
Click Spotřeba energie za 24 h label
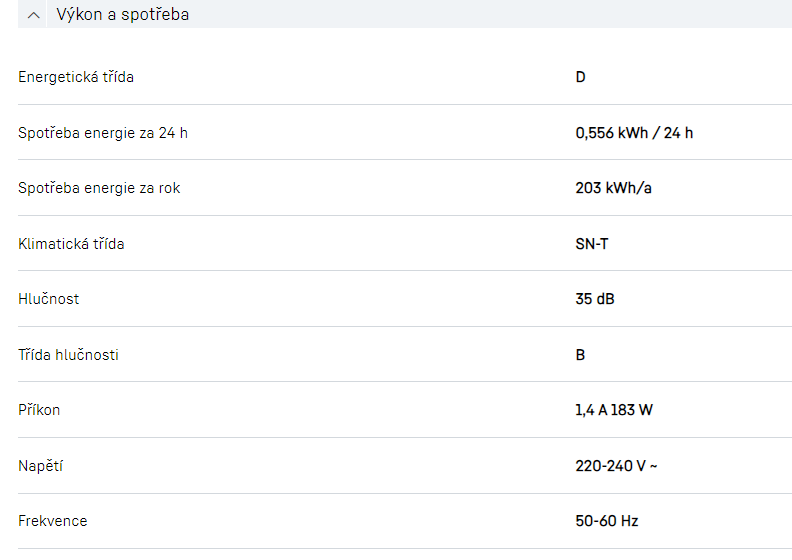click(103, 133)
